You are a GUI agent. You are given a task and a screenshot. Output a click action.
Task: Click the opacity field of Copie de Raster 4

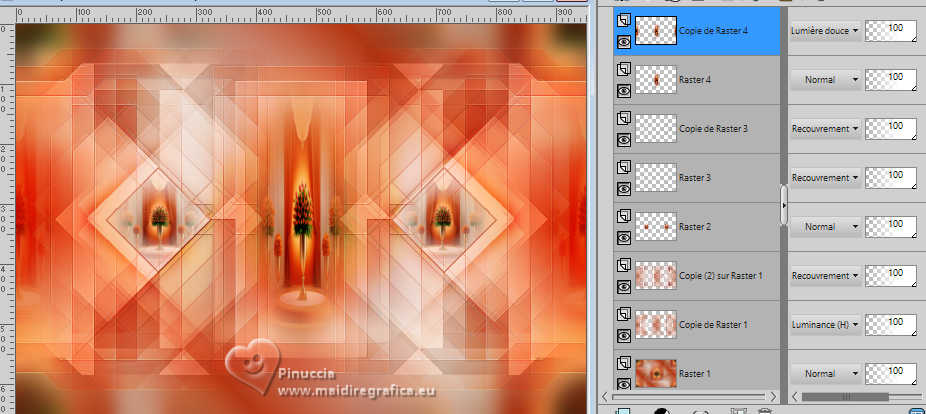point(891,31)
